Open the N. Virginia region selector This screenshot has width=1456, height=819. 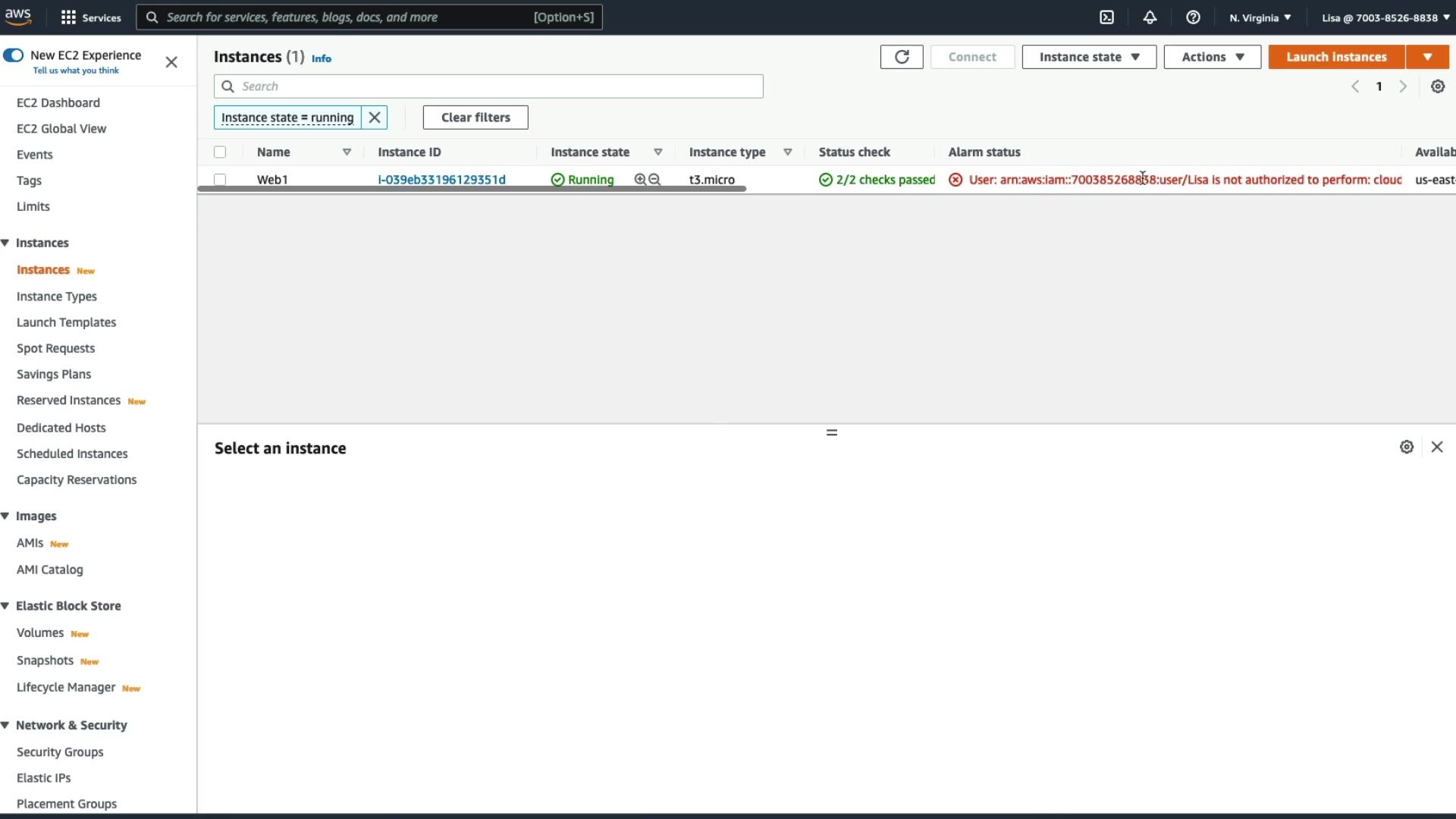click(1260, 17)
